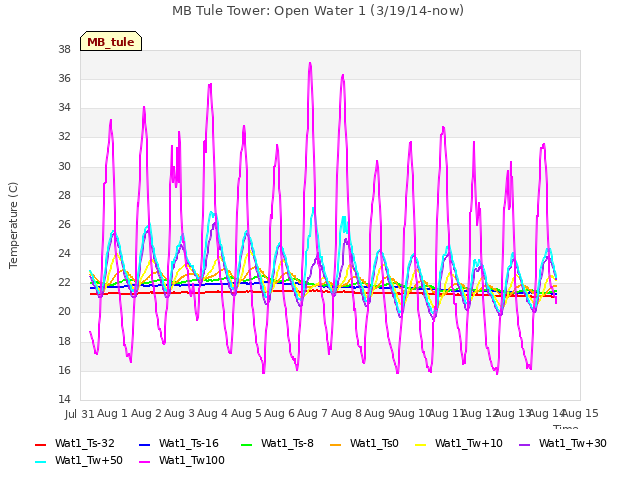
Task: Click the 38 temperature axis value
Action: pos(64,50)
